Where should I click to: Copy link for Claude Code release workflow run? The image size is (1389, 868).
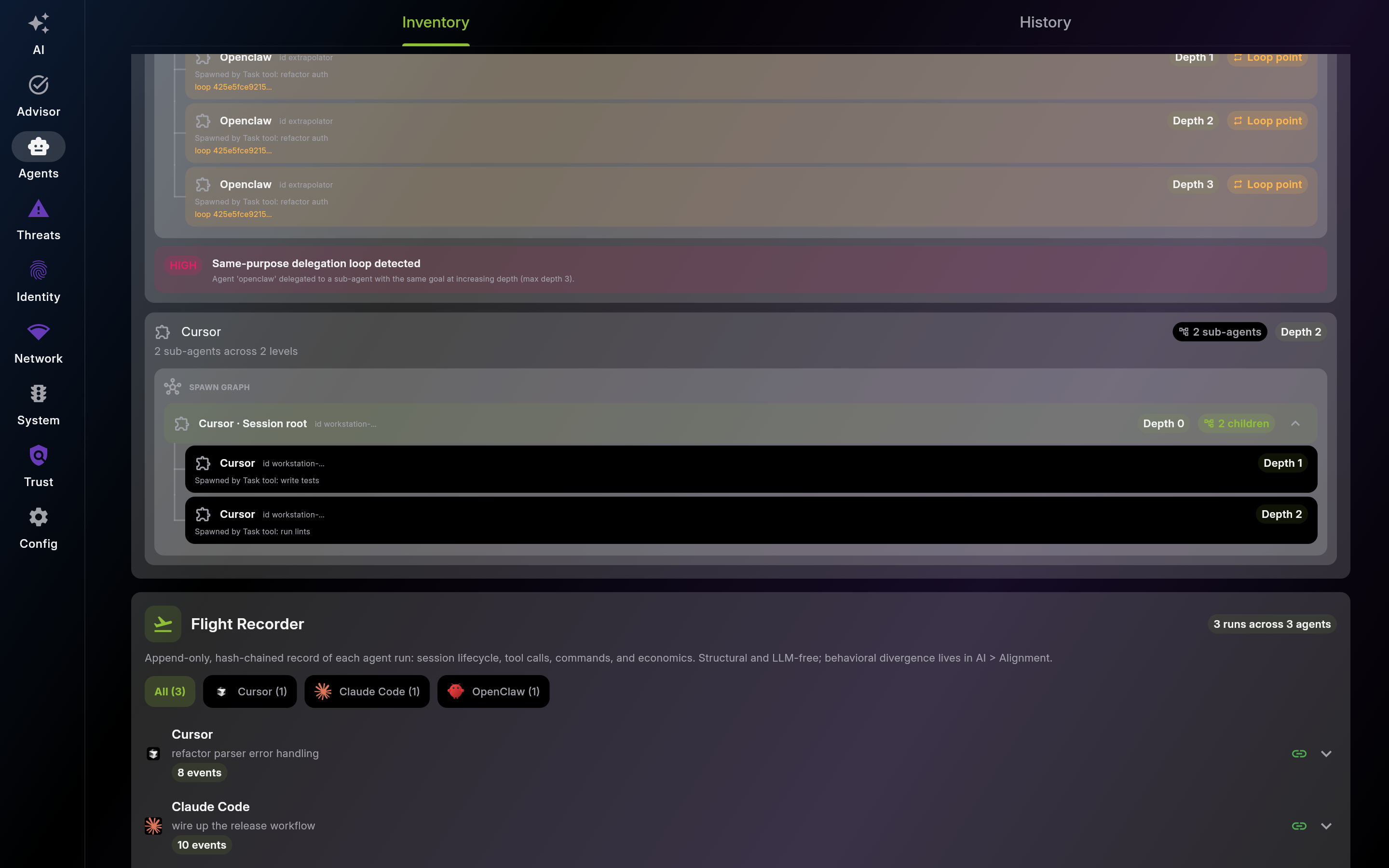point(1299,826)
